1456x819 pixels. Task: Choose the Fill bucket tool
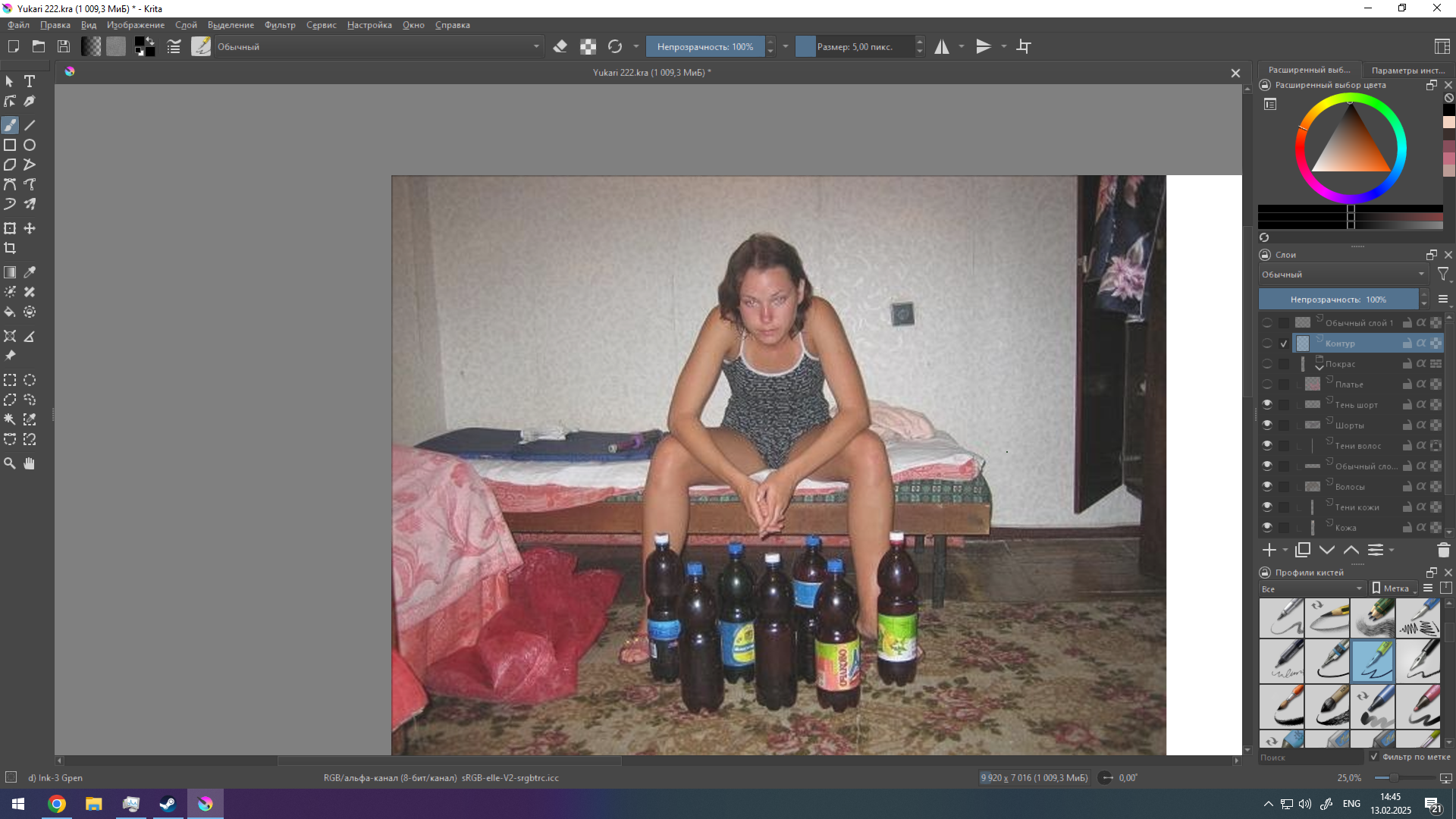pyautogui.click(x=10, y=312)
